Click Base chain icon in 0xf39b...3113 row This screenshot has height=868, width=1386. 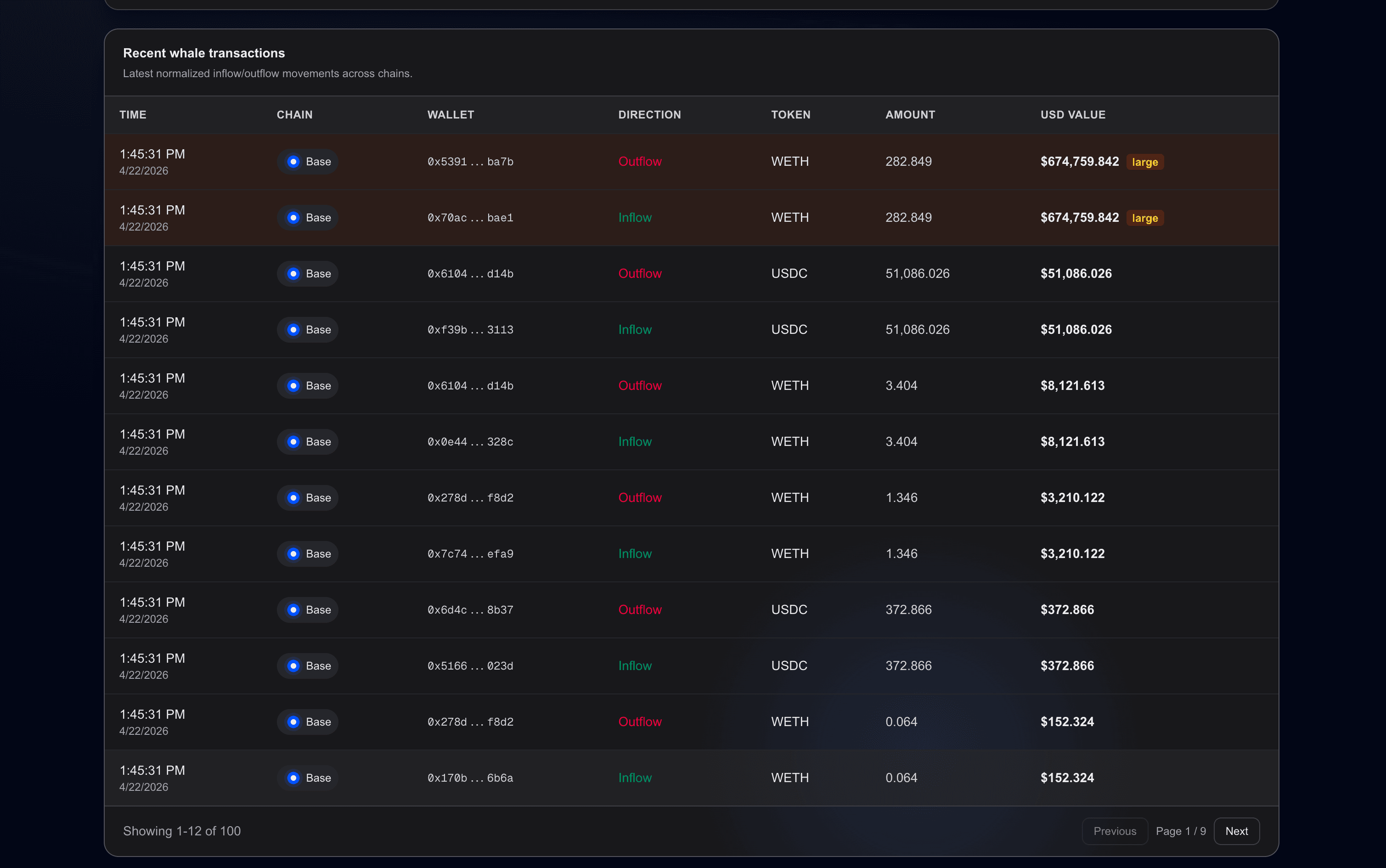pos(293,330)
